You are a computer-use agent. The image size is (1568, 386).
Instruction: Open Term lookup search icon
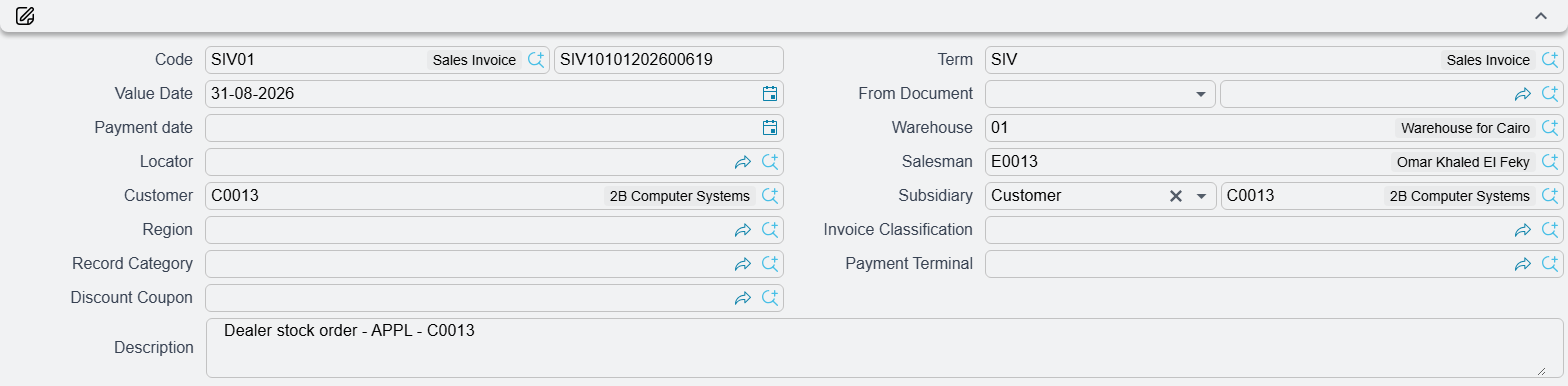tap(1550, 60)
